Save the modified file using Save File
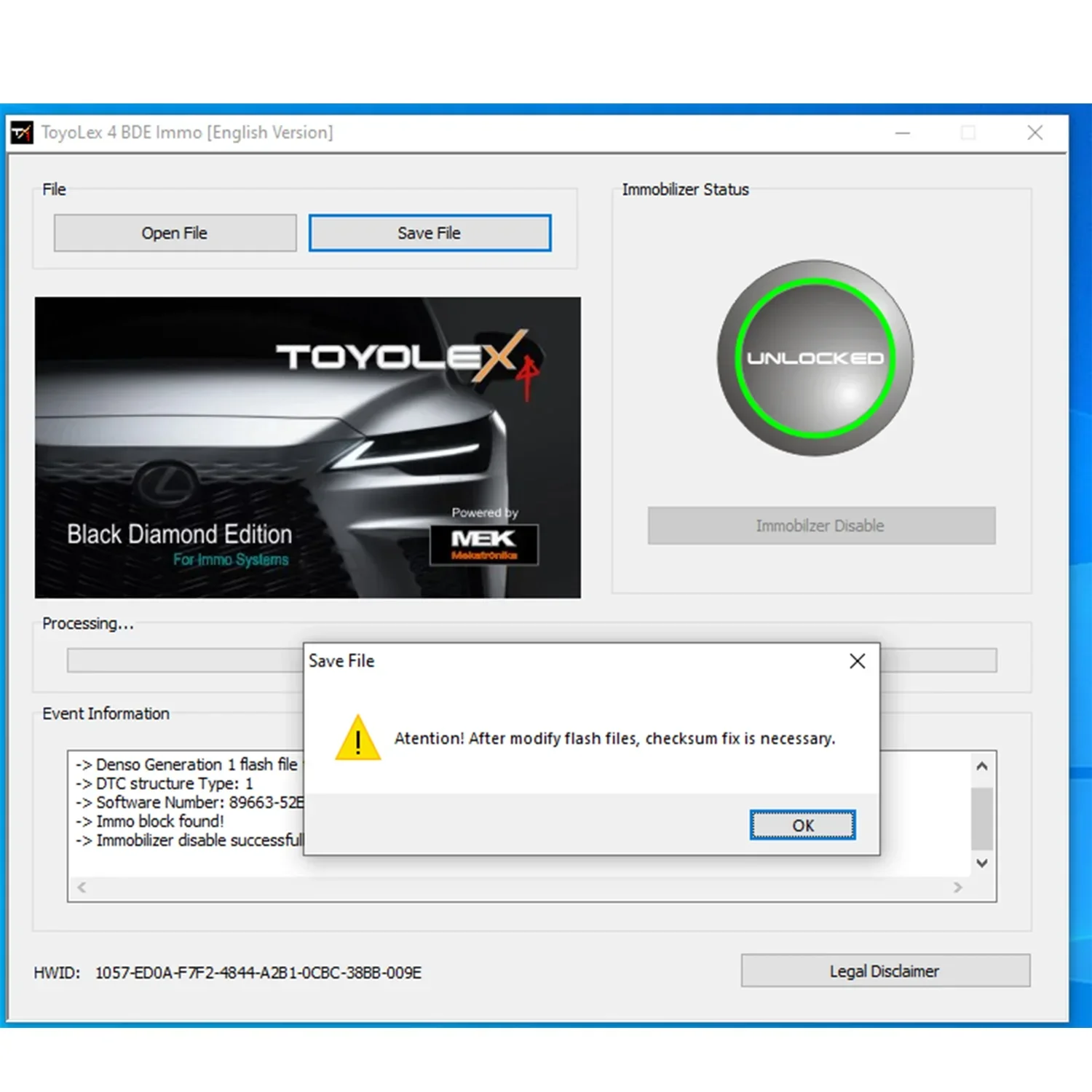The image size is (1092, 1092). click(430, 232)
